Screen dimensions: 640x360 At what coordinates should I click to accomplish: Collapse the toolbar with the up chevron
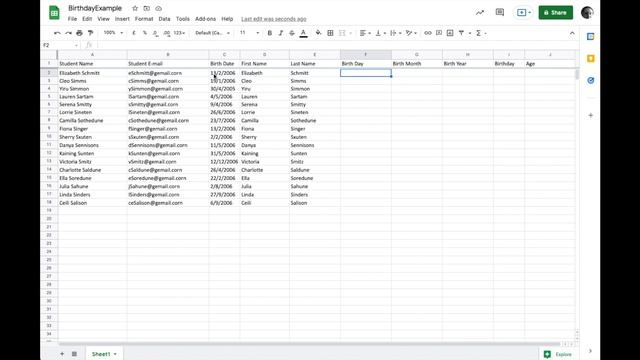pos(572,33)
